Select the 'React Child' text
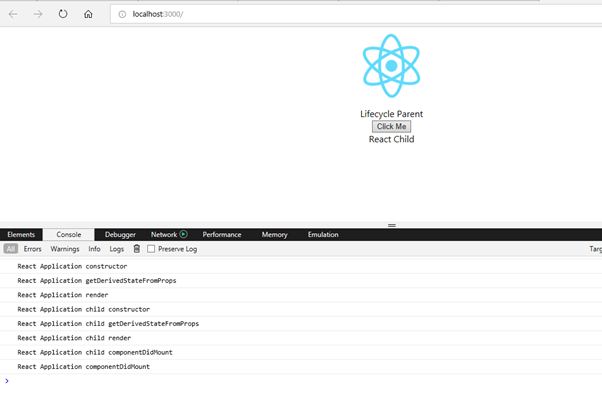This screenshot has width=602, height=393. (391, 139)
